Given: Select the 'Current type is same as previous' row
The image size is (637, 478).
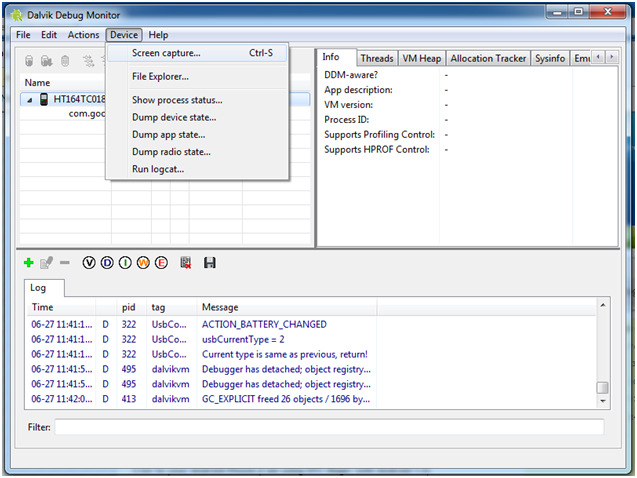Looking at the screenshot, I should pos(311,354).
